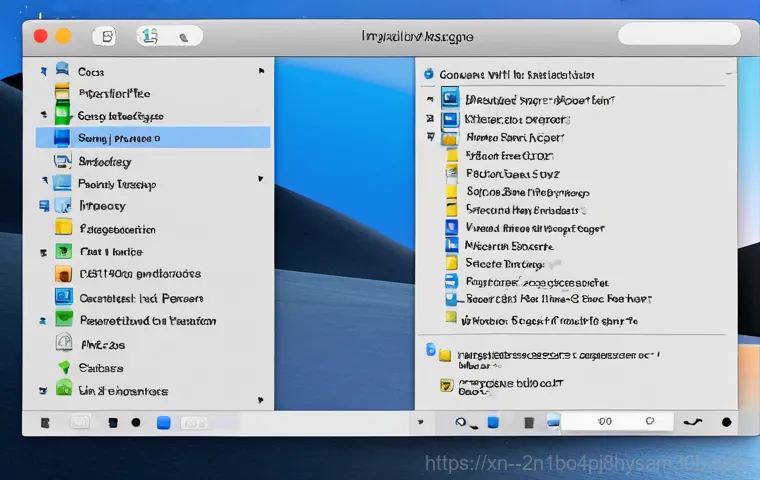Image resolution: width=760 pixels, height=480 pixels.
Task: Open the small dropdown arrow in the bottom bar center
Action: (x=421, y=422)
